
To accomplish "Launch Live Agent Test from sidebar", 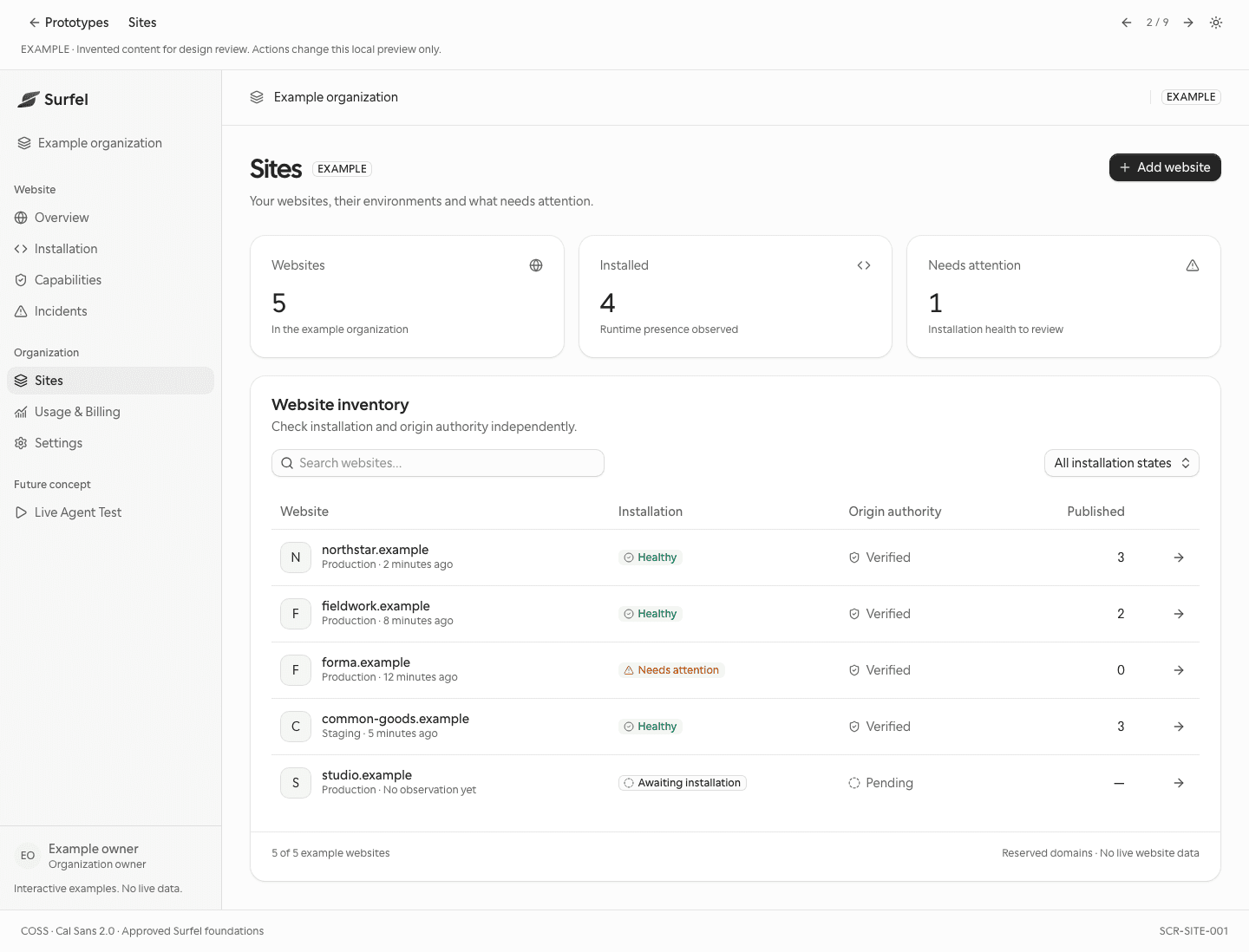I will point(110,512).
